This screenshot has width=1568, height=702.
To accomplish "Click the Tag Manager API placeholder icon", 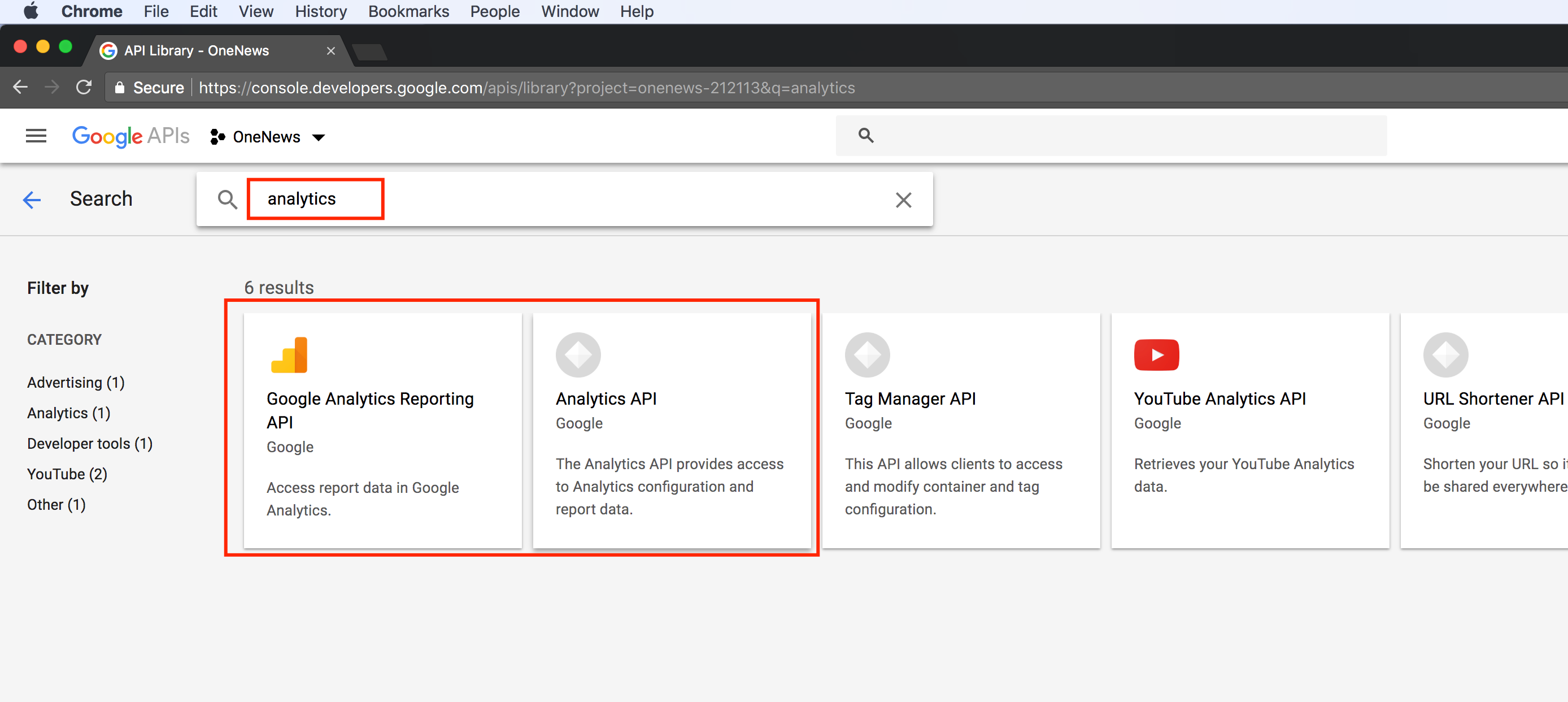I will (867, 355).
